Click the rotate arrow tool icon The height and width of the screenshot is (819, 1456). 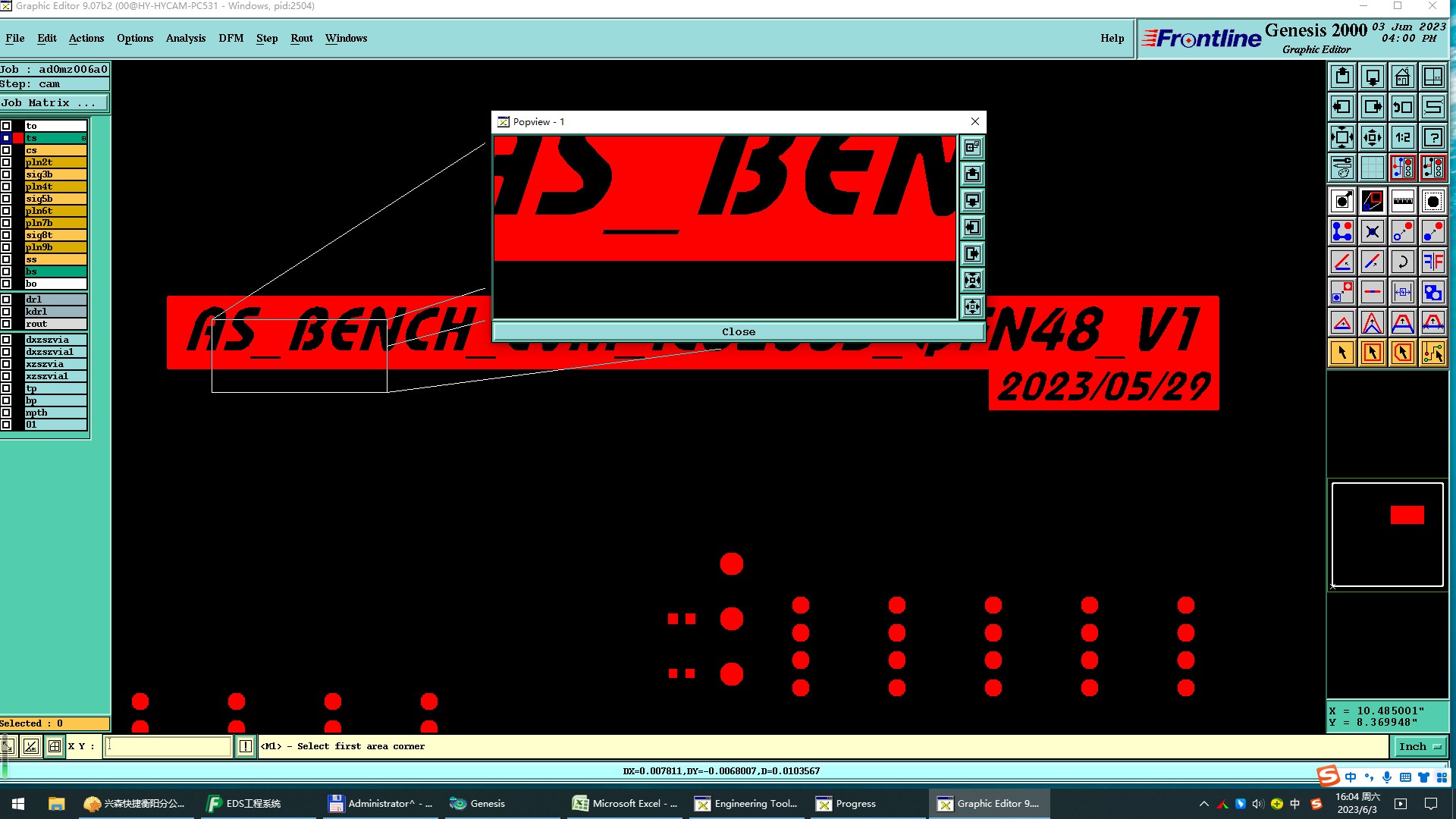pos(1402,262)
